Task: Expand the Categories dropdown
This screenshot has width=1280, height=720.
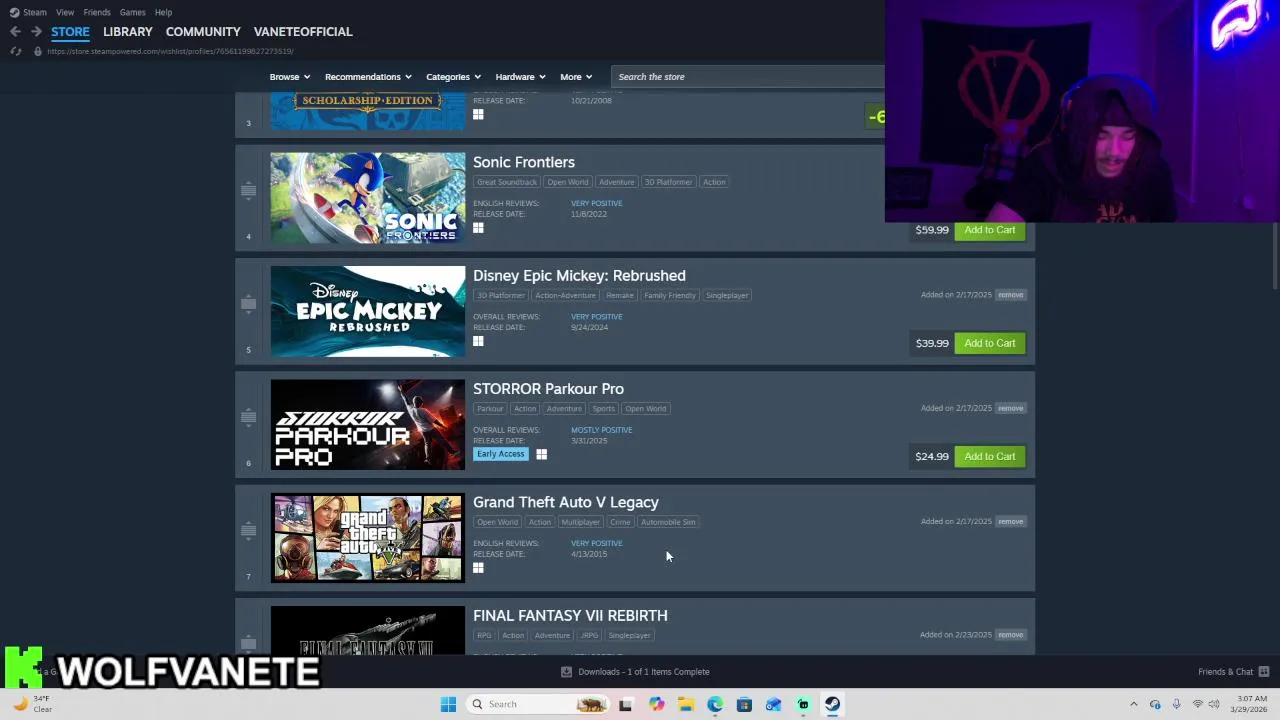Action: pyautogui.click(x=453, y=77)
